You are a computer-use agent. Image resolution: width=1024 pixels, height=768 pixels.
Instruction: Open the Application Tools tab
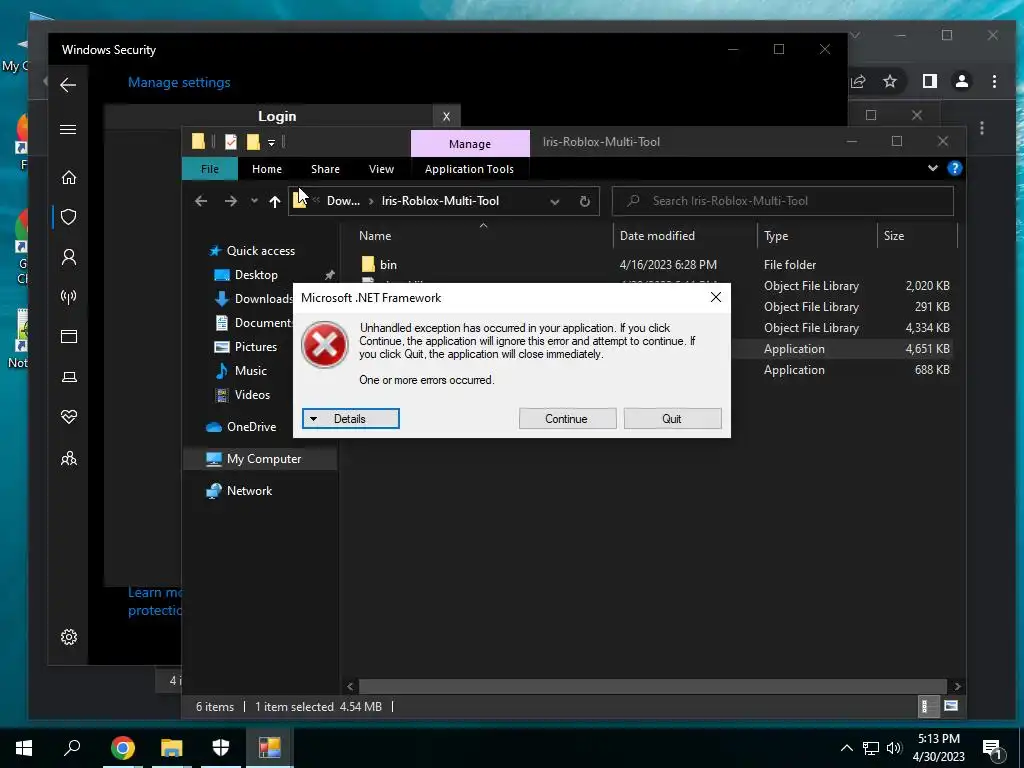pos(469,168)
